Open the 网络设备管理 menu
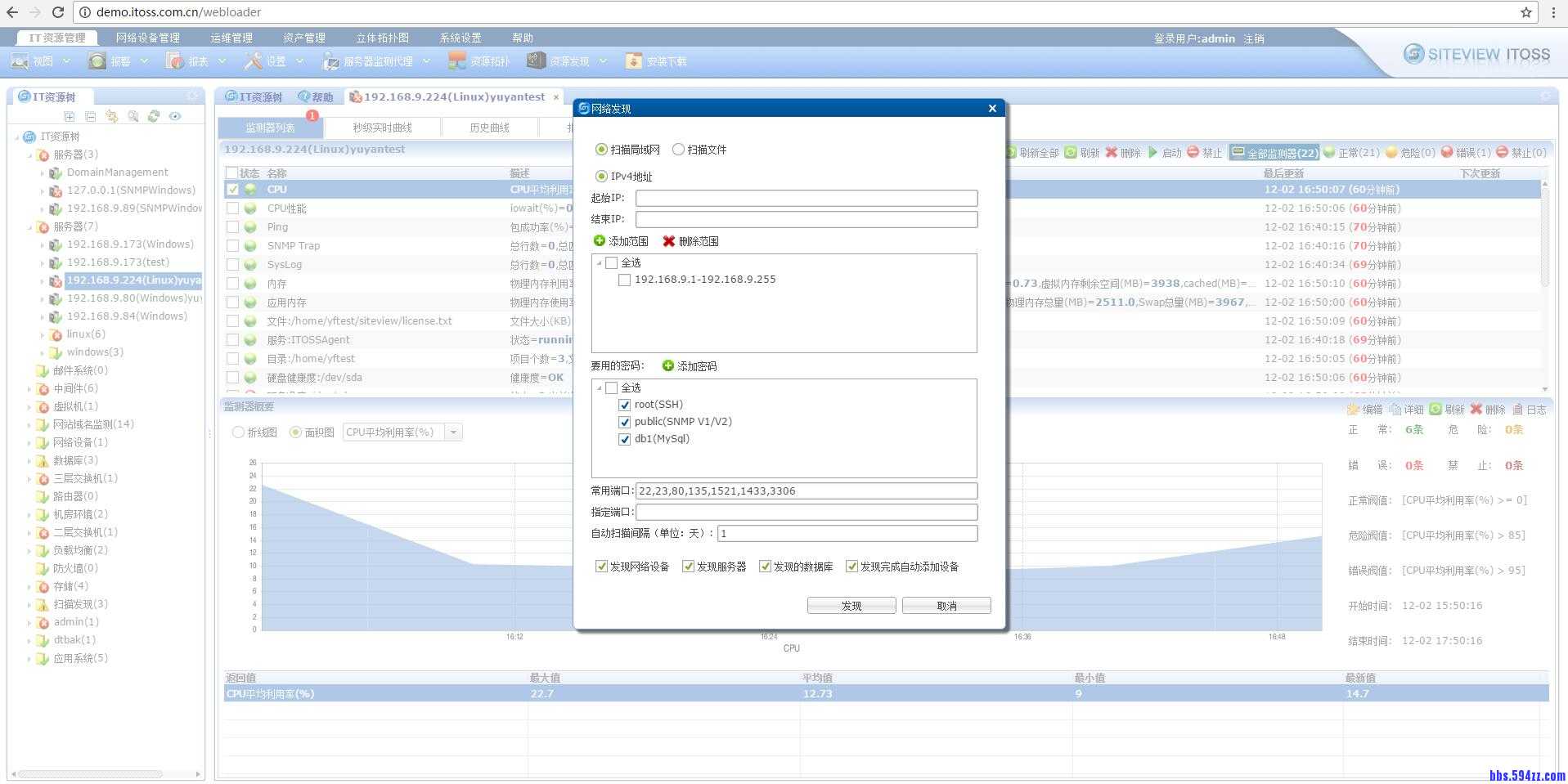The height and width of the screenshot is (784, 1568). click(x=148, y=37)
